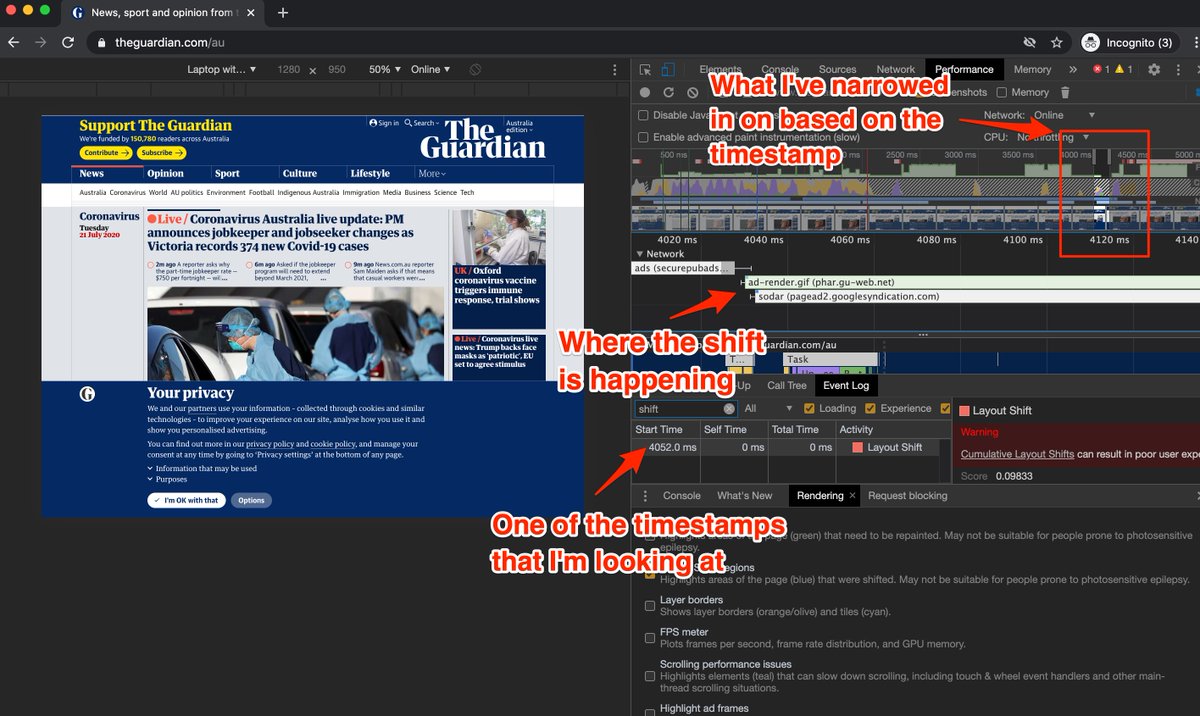Click the Subscribe button
This screenshot has width=1200, height=716.
click(x=161, y=153)
